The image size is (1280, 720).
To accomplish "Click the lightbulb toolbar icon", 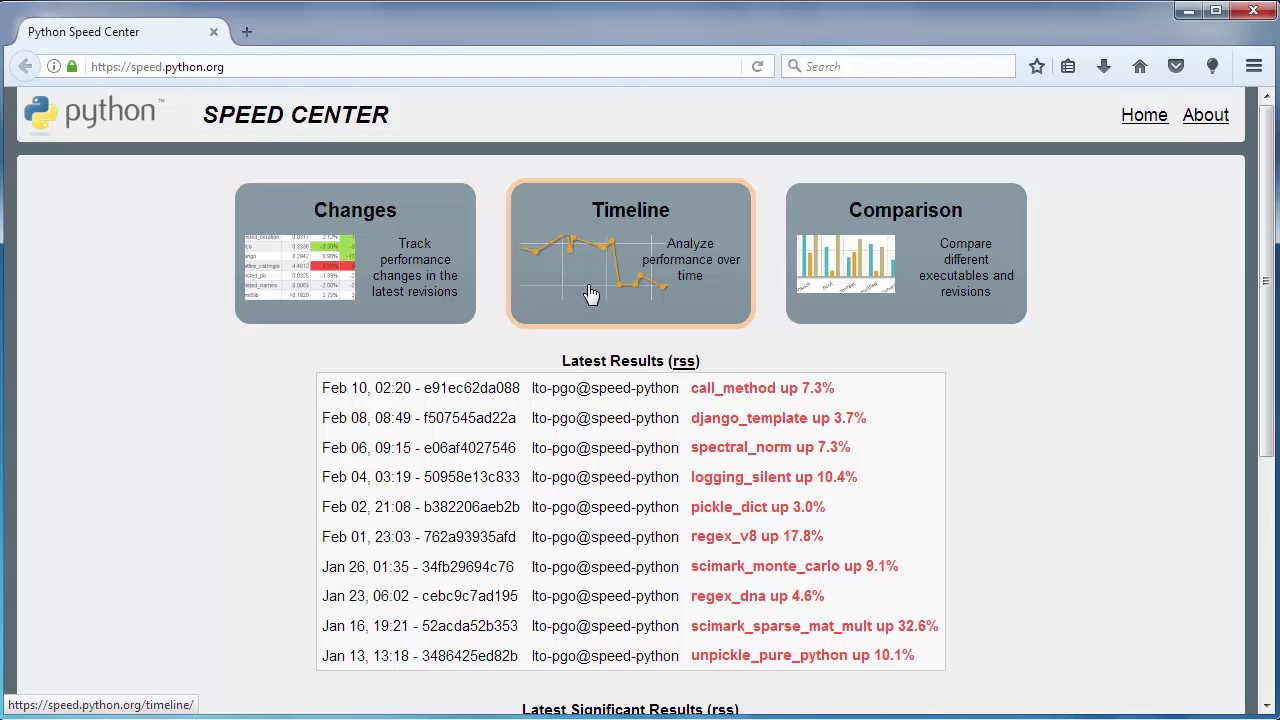I will (x=1212, y=66).
